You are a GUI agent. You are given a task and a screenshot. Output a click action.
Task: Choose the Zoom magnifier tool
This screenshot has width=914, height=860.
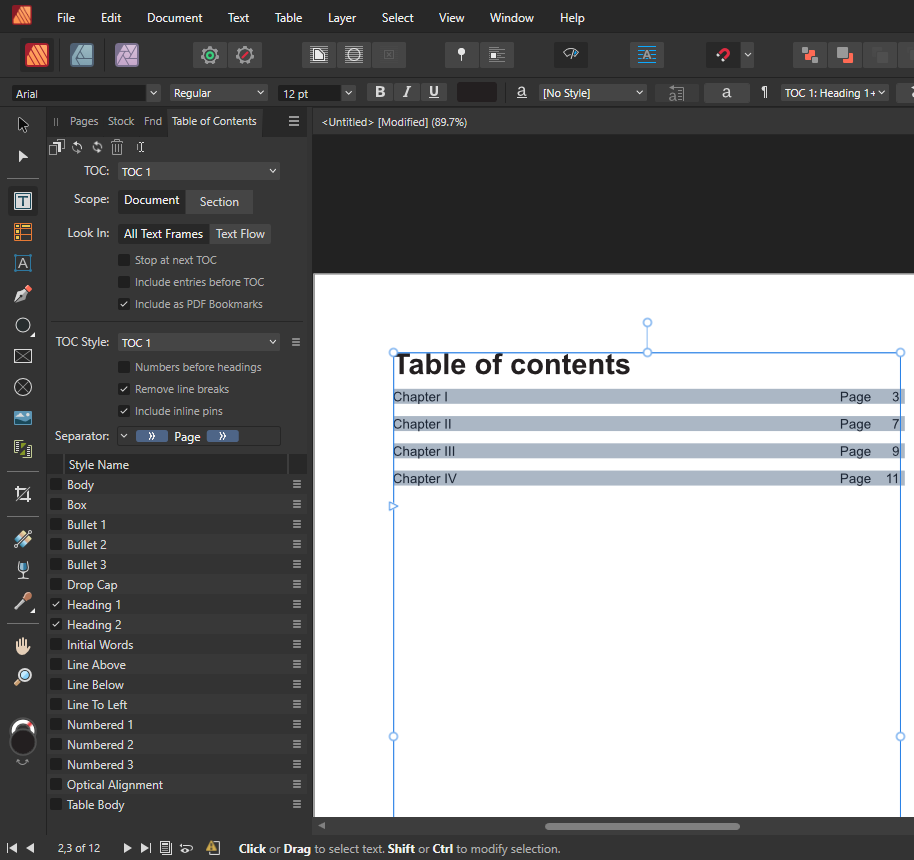[x=23, y=677]
